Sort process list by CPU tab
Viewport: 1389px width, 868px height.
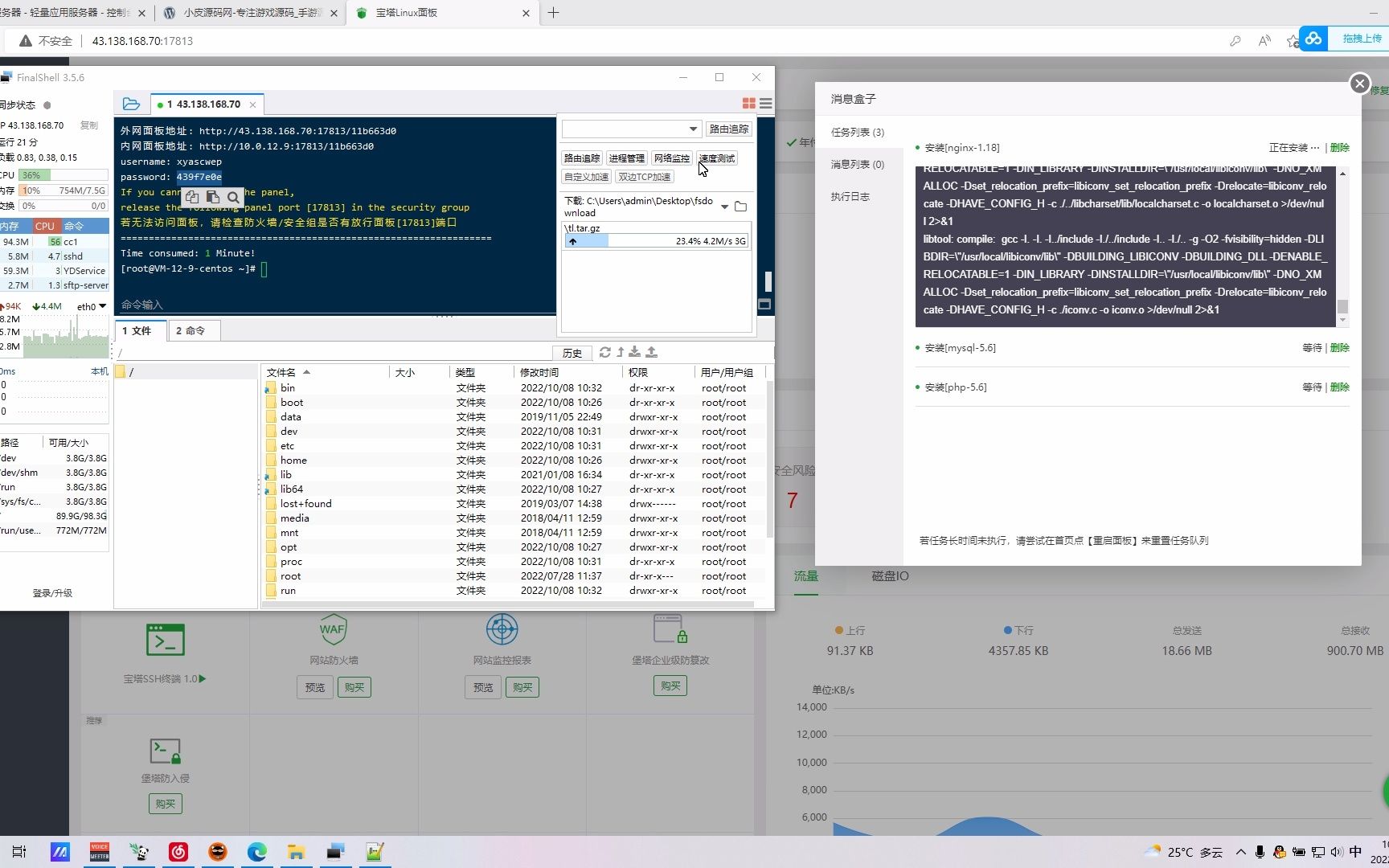45,226
